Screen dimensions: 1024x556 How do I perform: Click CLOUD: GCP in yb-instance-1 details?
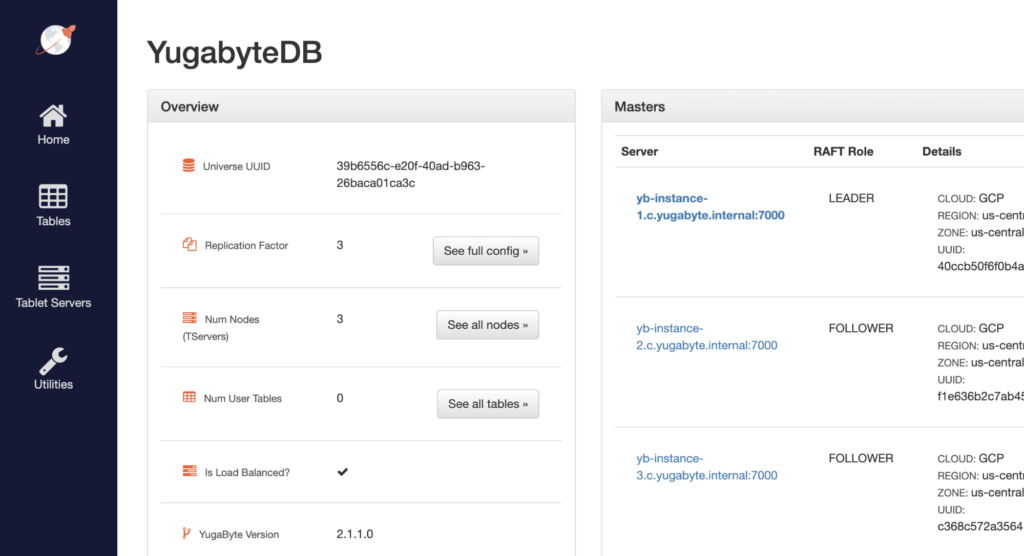(x=970, y=198)
